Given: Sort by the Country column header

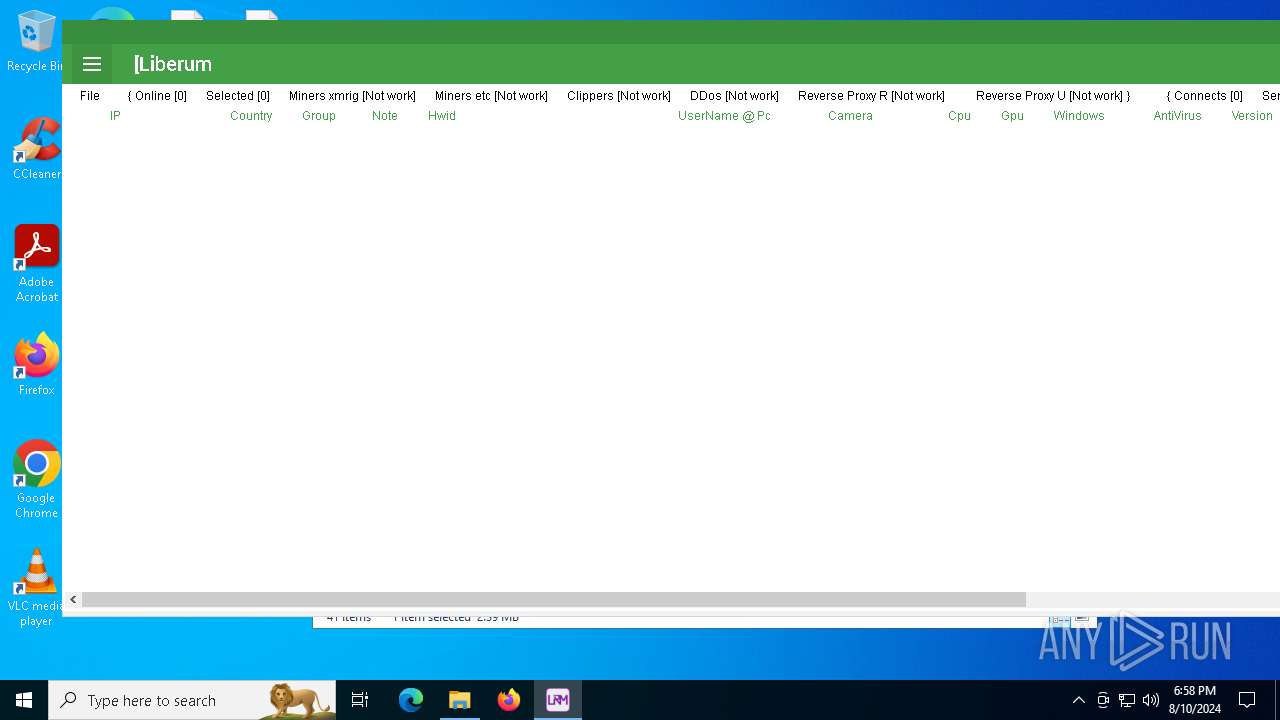Looking at the screenshot, I should [251, 116].
